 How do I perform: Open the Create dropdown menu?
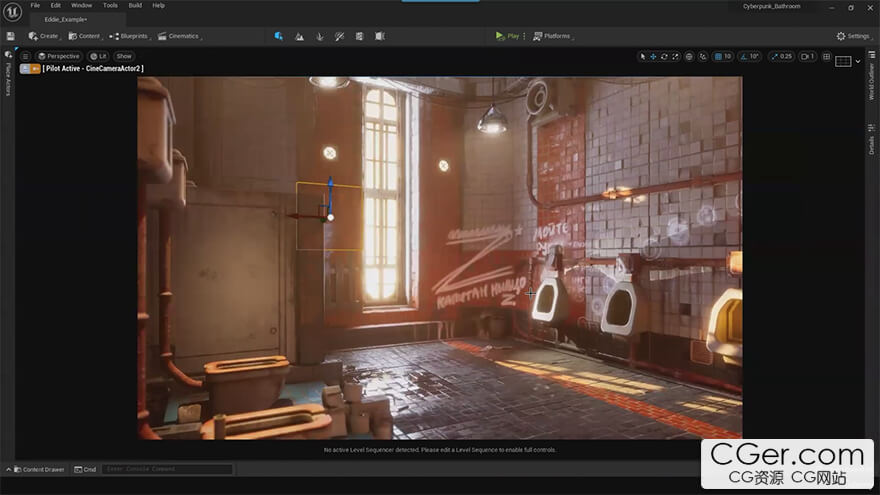click(44, 36)
